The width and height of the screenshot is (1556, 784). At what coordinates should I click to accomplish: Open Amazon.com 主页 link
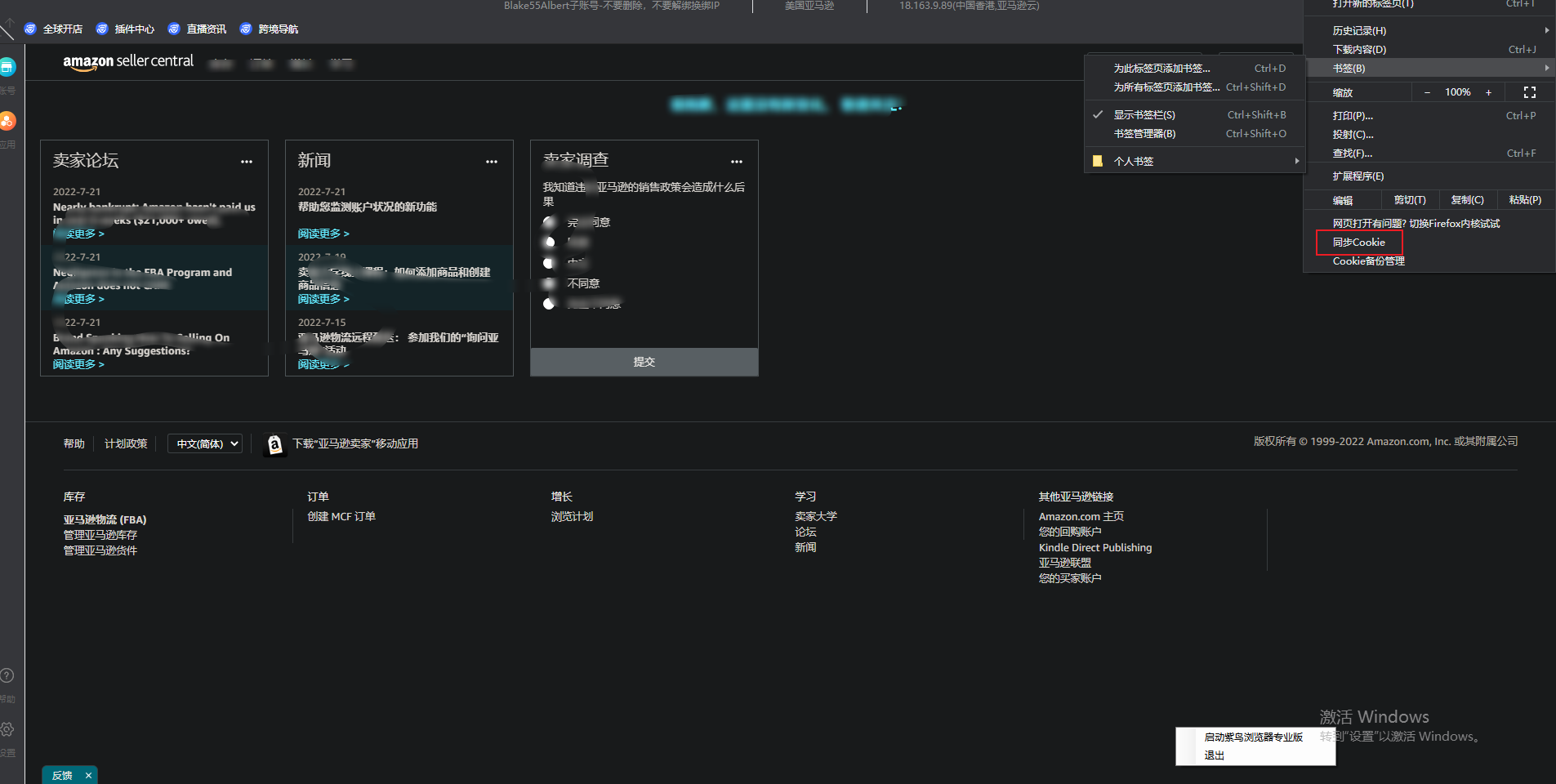click(1081, 516)
